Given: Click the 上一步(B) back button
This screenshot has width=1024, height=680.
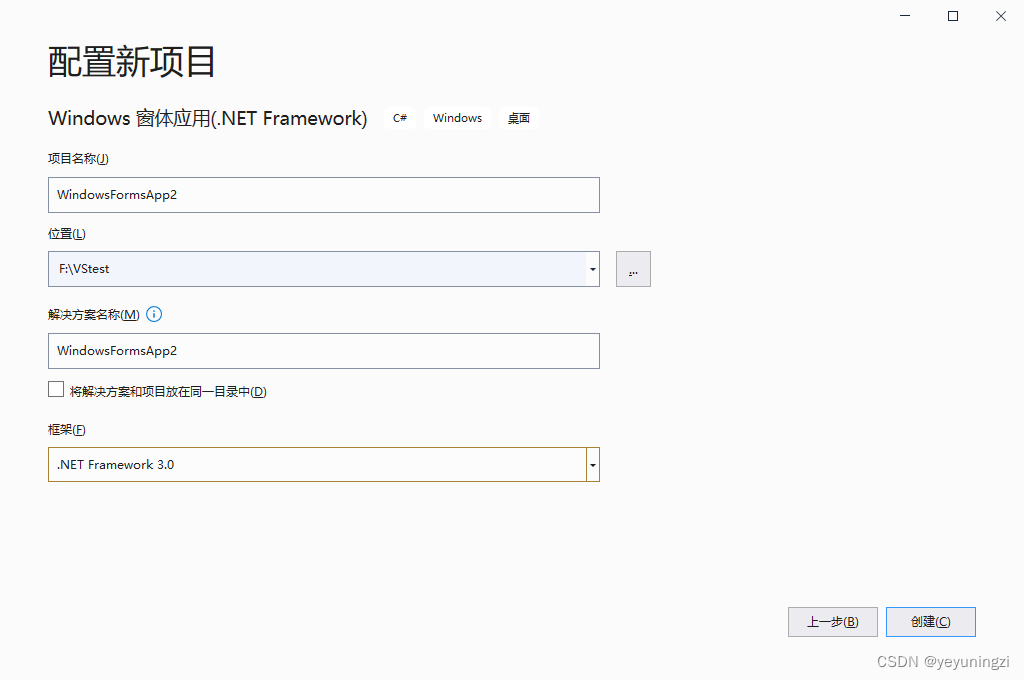Looking at the screenshot, I should coord(833,622).
